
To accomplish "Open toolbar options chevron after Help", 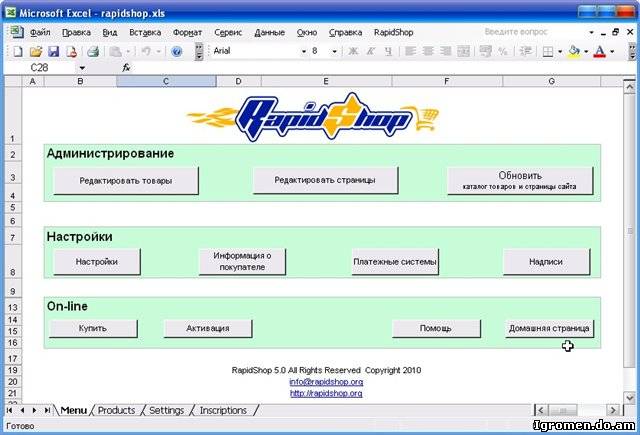I will click(199, 51).
